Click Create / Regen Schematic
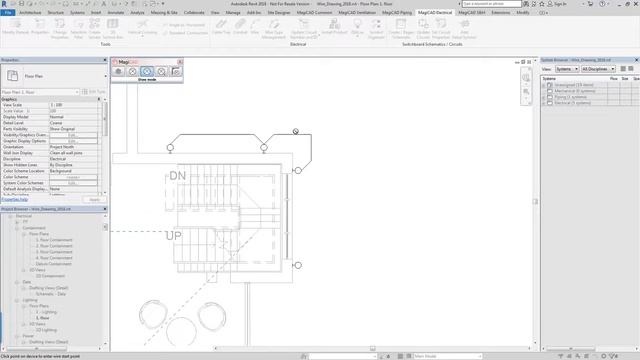 [401, 29]
